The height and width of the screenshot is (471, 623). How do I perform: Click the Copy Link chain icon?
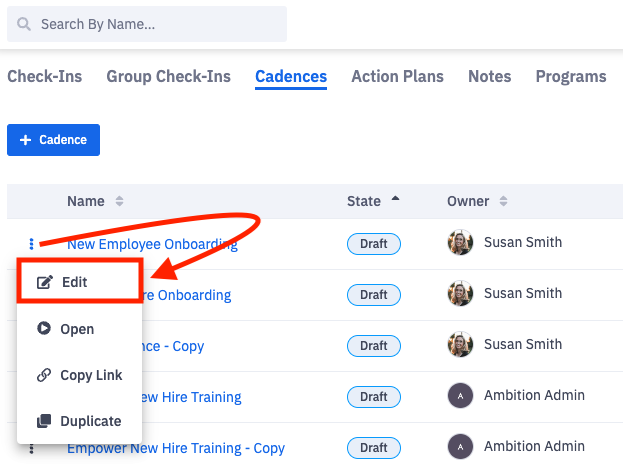click(x=44, y=375)
